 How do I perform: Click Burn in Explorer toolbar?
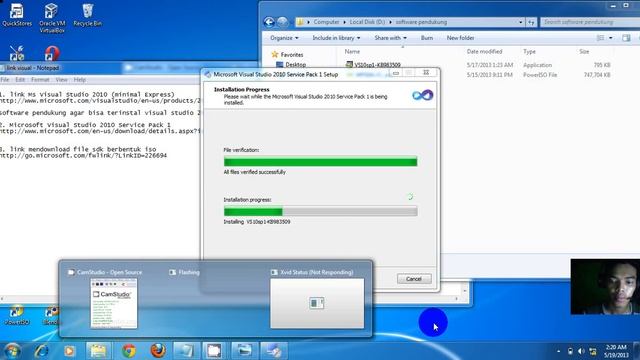click(427, 38)
